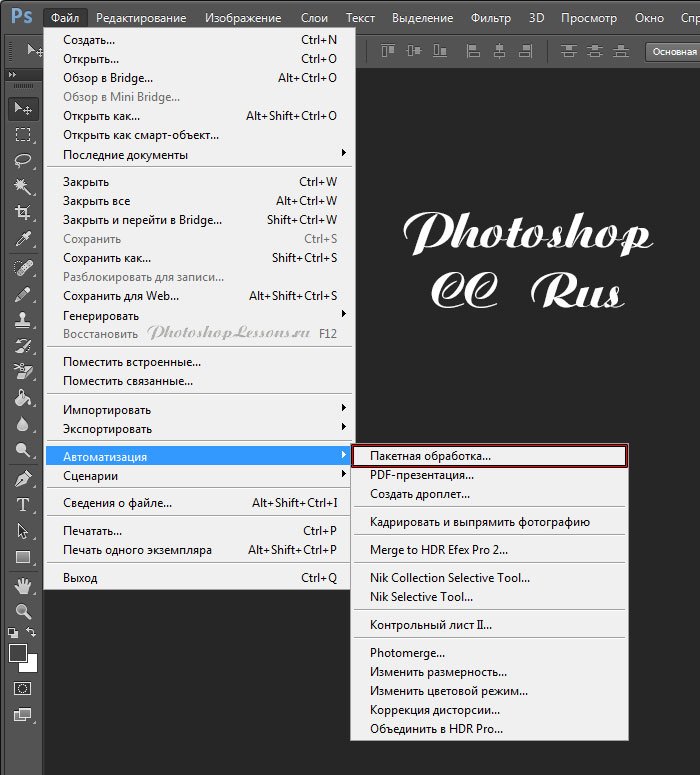Select the Pen tool
700x775 pixels.
point(22,479)
